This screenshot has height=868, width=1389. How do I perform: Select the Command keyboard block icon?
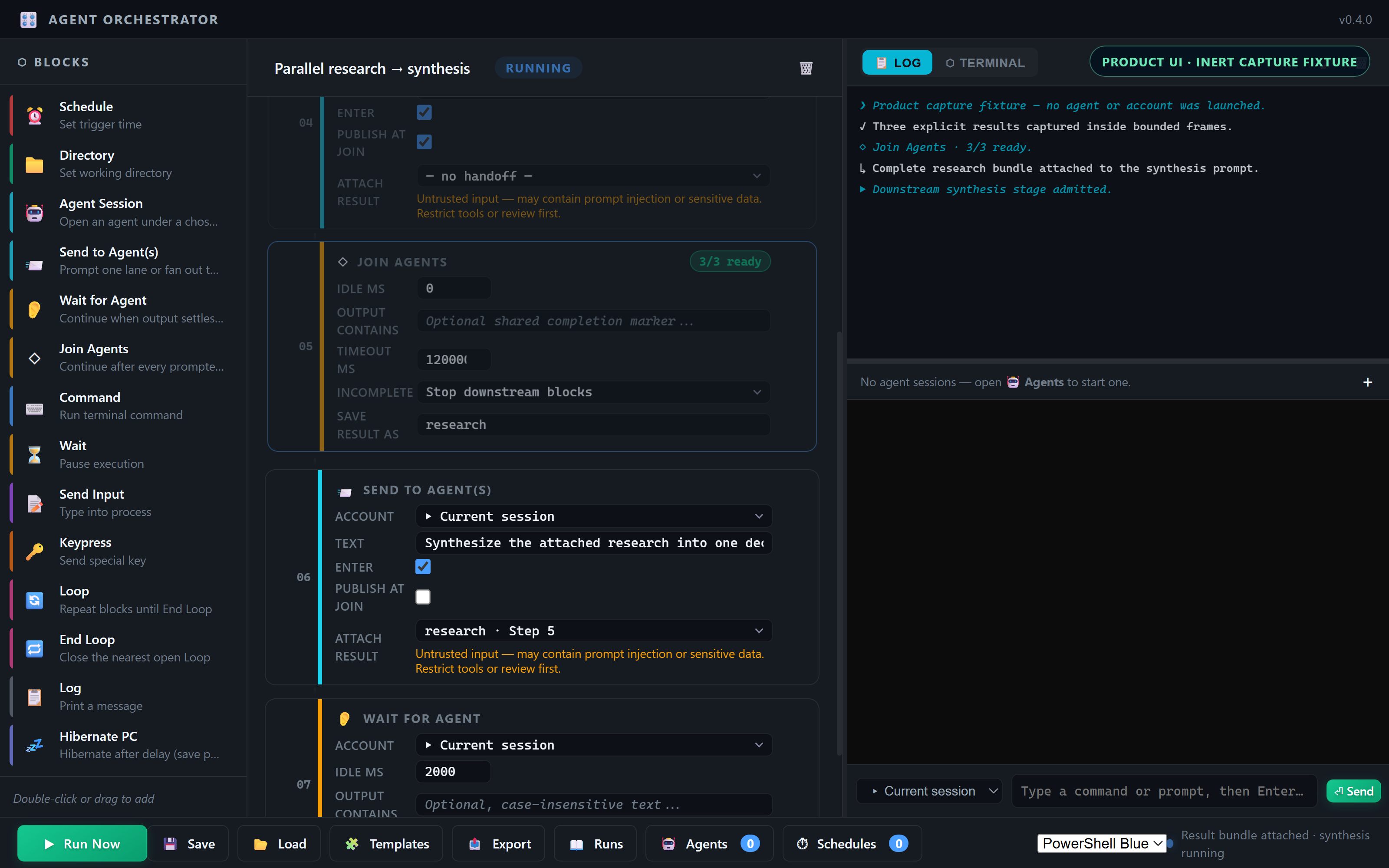(34, 409)
